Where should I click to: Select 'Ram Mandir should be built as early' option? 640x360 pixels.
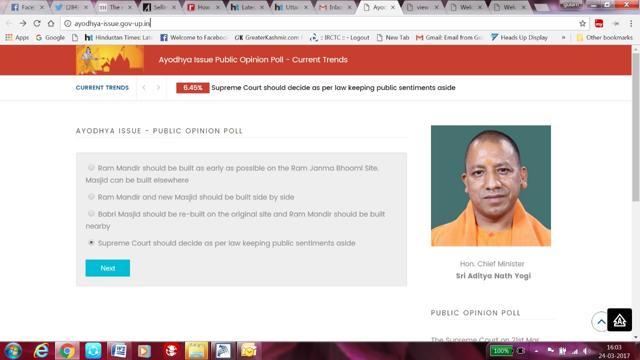click(x=91, y=167)
